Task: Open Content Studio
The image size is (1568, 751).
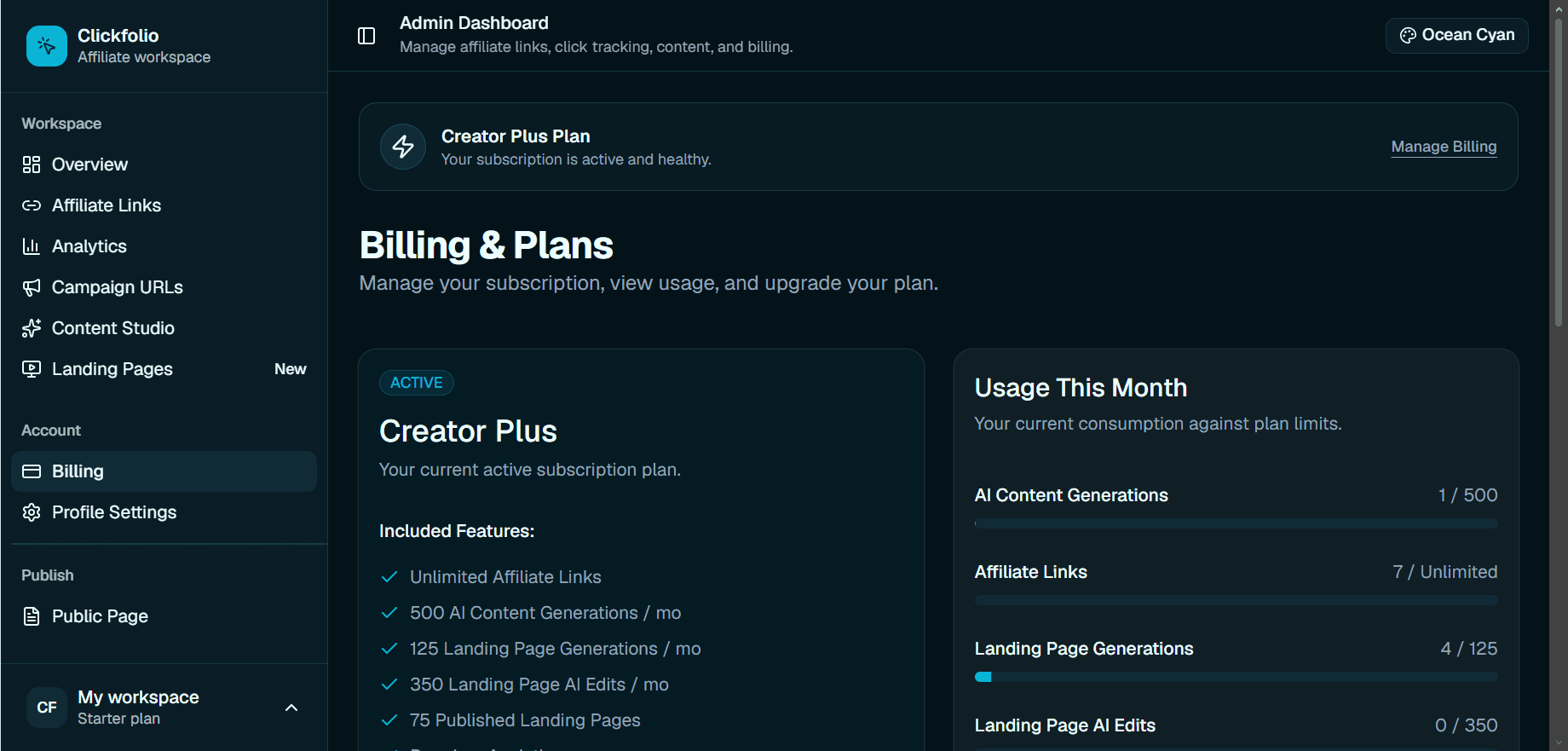Action: (164, 328)
